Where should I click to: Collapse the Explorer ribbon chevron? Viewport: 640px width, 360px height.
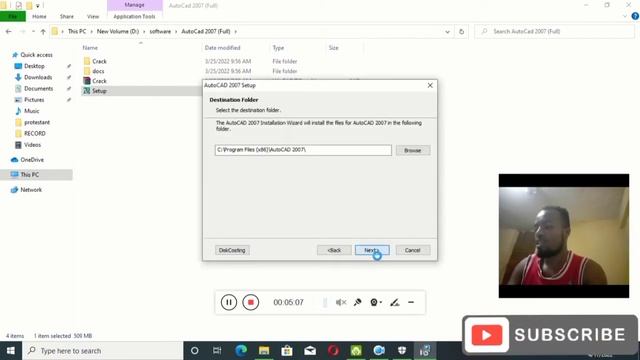[x=625, y=16]
